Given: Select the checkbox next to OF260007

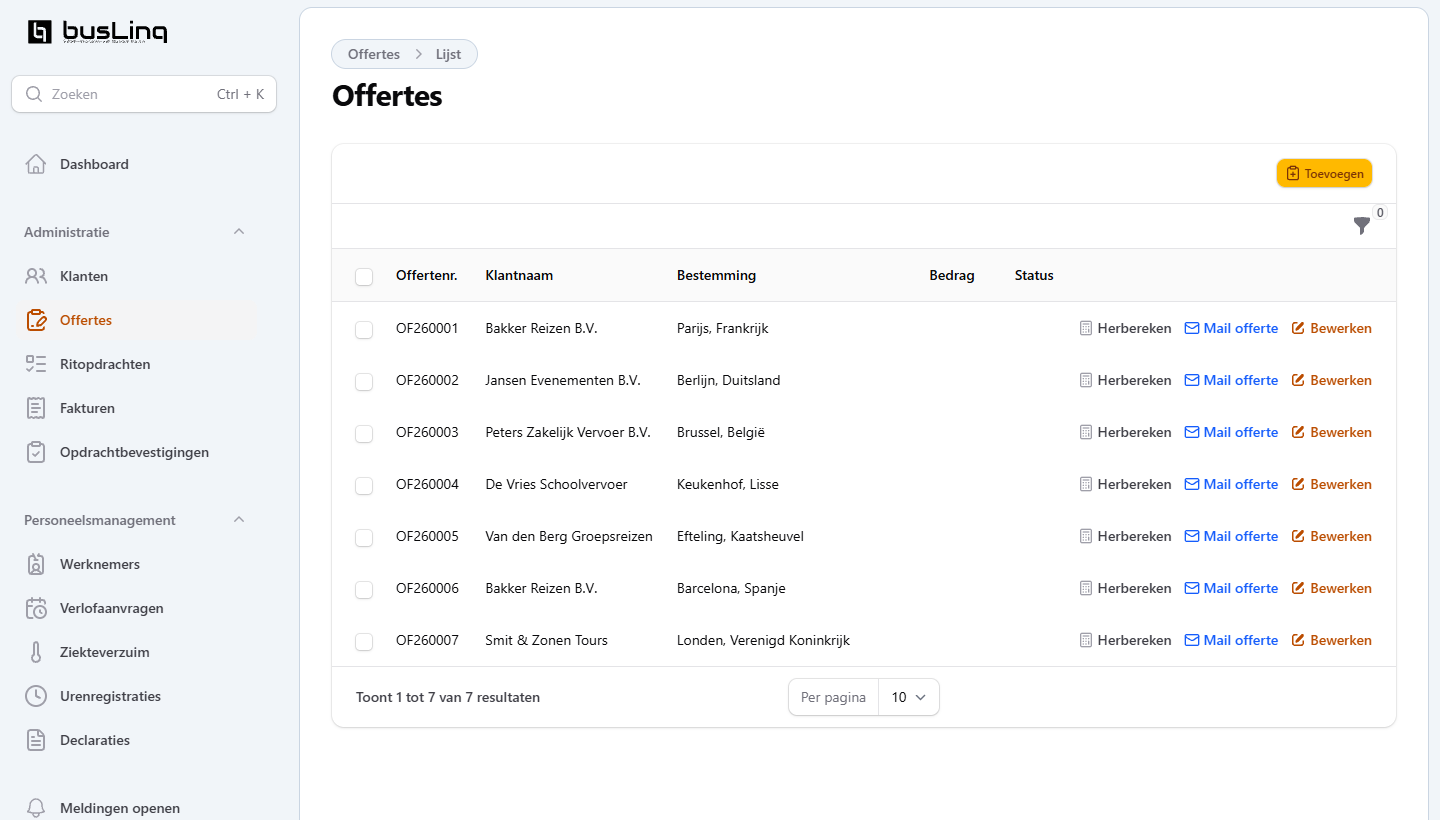Looking at the screenshot, I should 364,642.
